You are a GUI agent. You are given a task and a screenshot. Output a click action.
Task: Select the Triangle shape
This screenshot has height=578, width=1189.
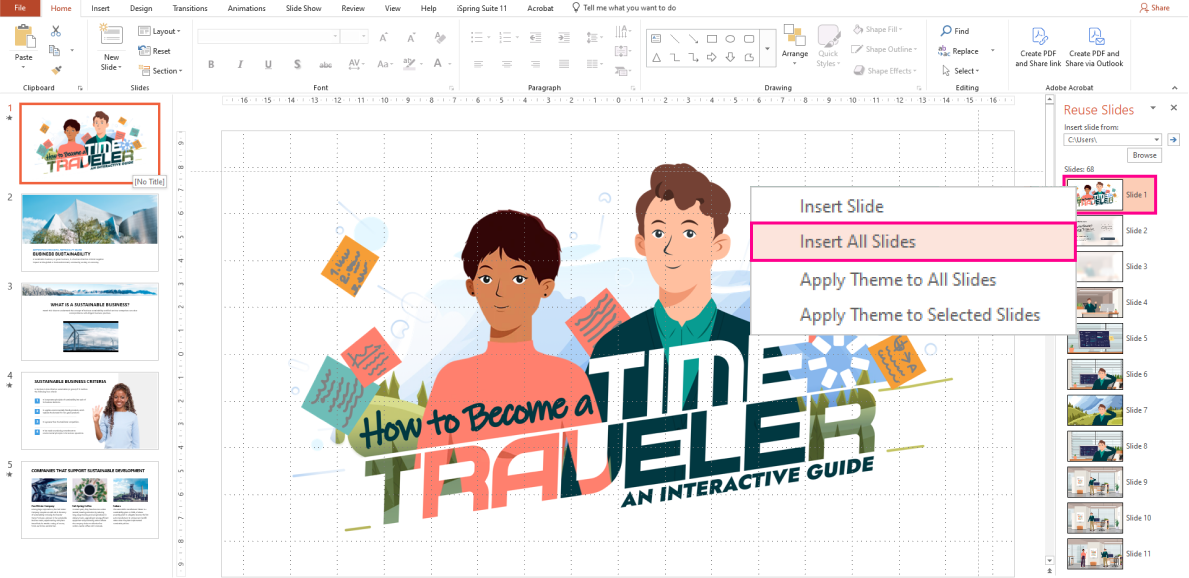[657, 57]
